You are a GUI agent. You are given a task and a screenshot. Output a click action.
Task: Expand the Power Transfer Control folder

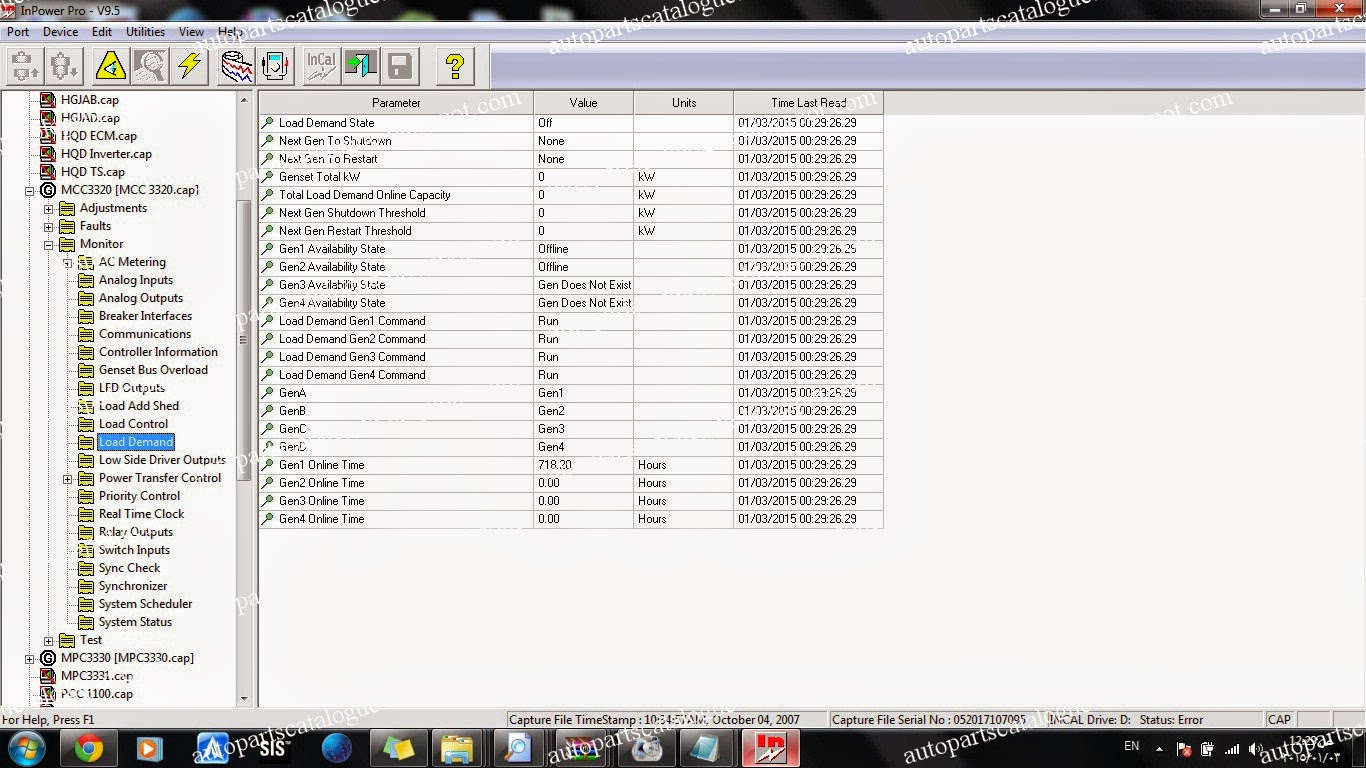coord(67,478)
